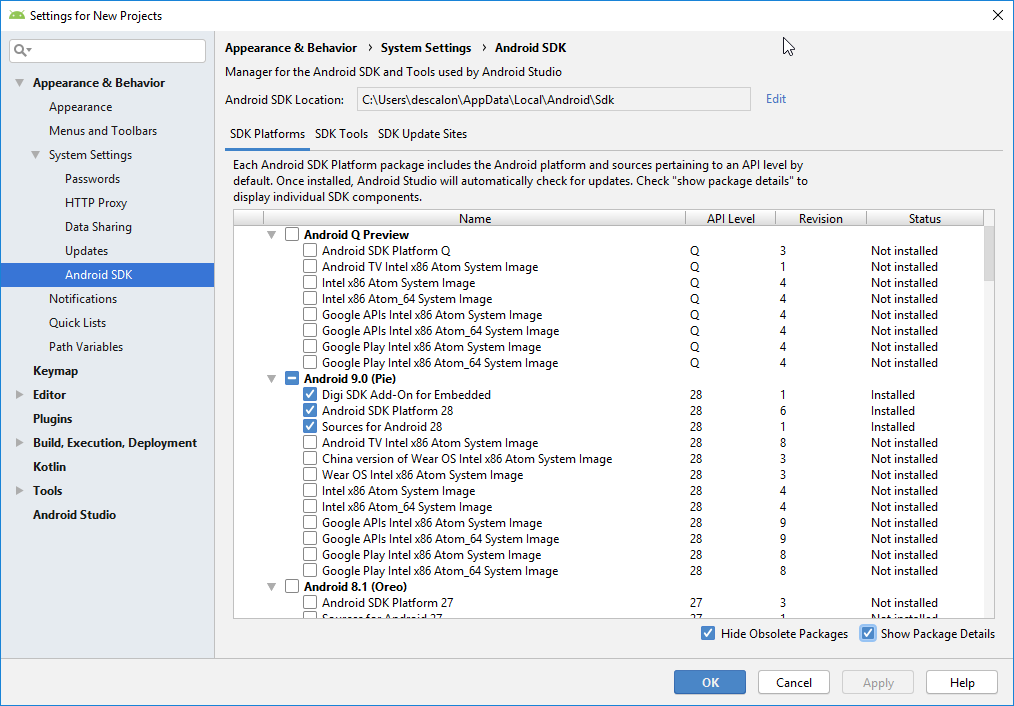The height and width of the screenshot is (706, 1014).
Task: Open the Android Studio settings entry
Action: click(x=74, y=515)
